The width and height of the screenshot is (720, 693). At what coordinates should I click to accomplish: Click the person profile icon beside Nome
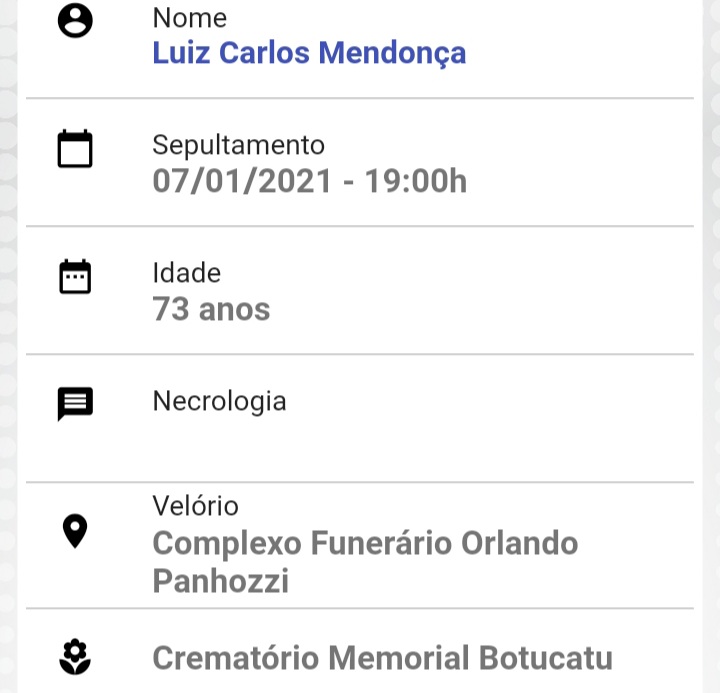(x=75, y=20)
